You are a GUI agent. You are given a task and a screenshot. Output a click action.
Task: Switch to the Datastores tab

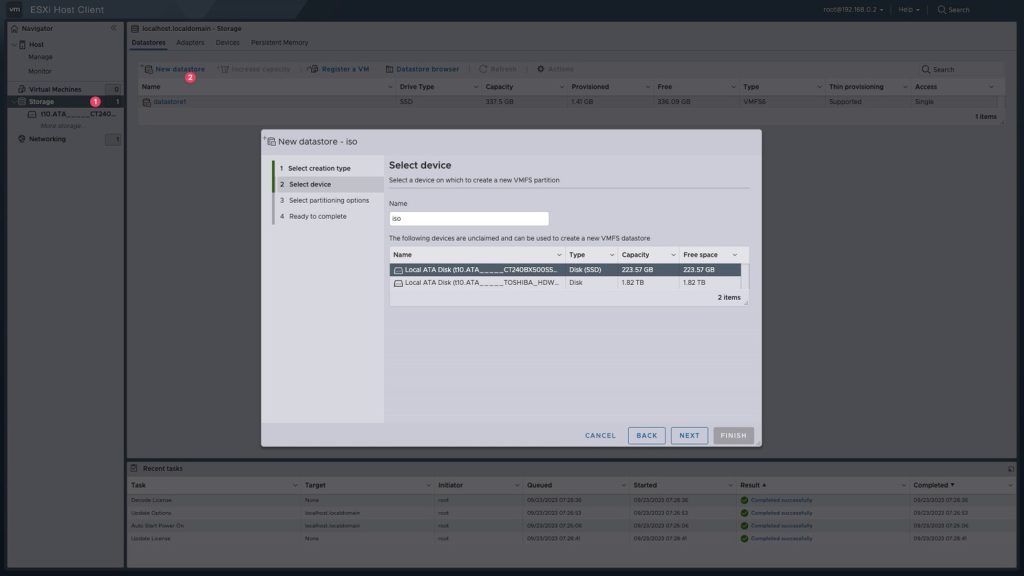coord(148,43)
